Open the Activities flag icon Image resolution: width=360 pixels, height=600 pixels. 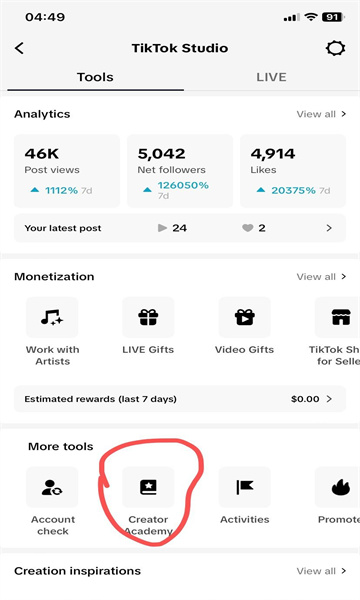(x=244, y=487)
